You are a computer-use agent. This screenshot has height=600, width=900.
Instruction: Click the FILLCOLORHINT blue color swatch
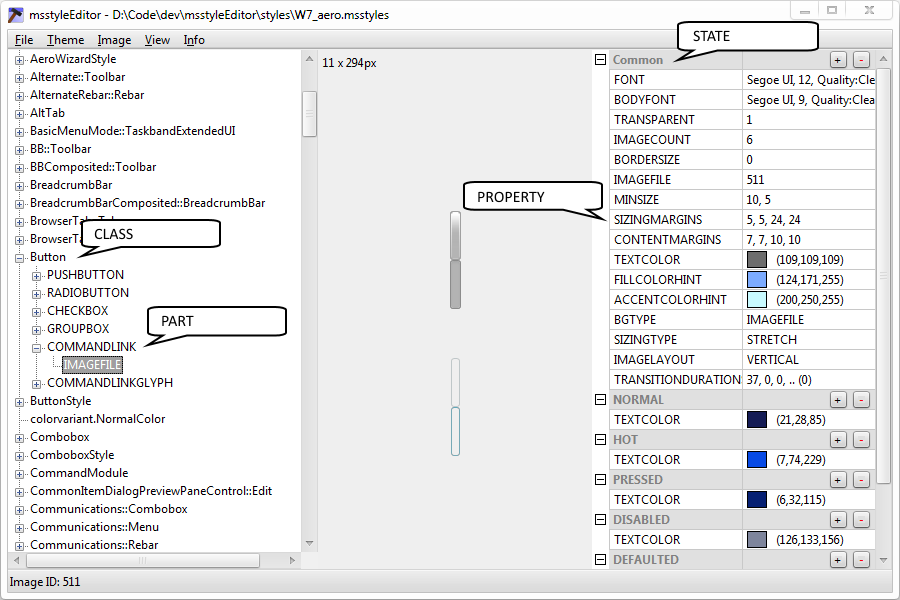757,280
